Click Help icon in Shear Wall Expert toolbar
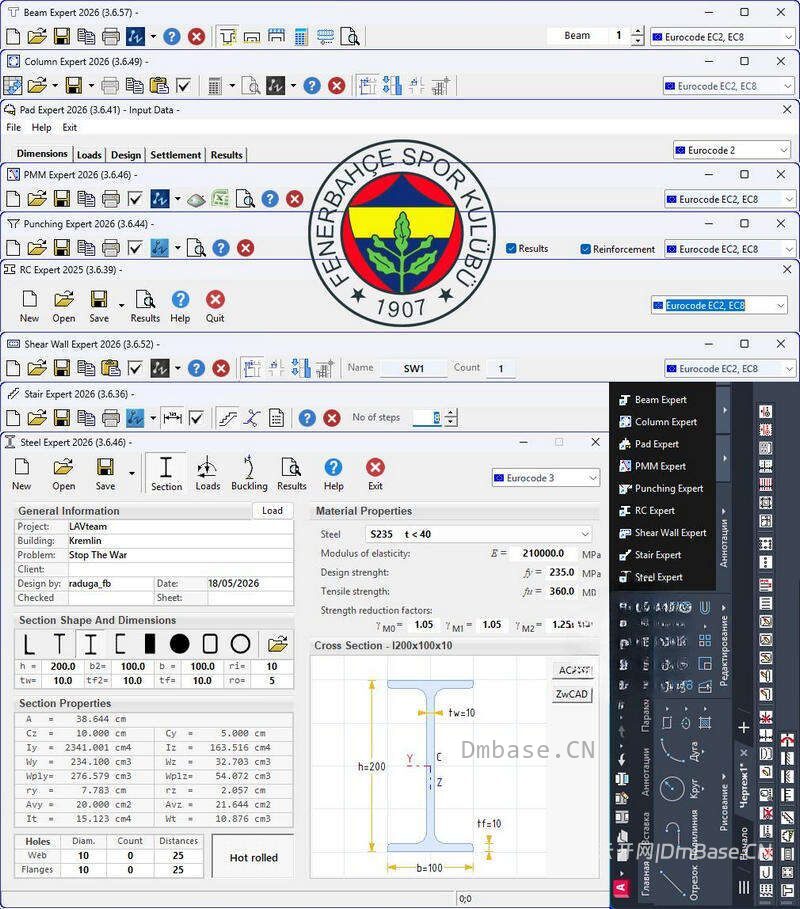The image size is (800, 909). tap(197, 368)
